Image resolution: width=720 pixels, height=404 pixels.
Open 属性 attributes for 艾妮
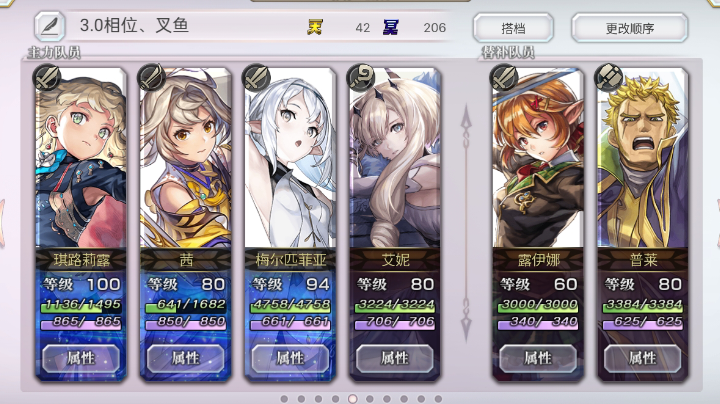point(394,358)
